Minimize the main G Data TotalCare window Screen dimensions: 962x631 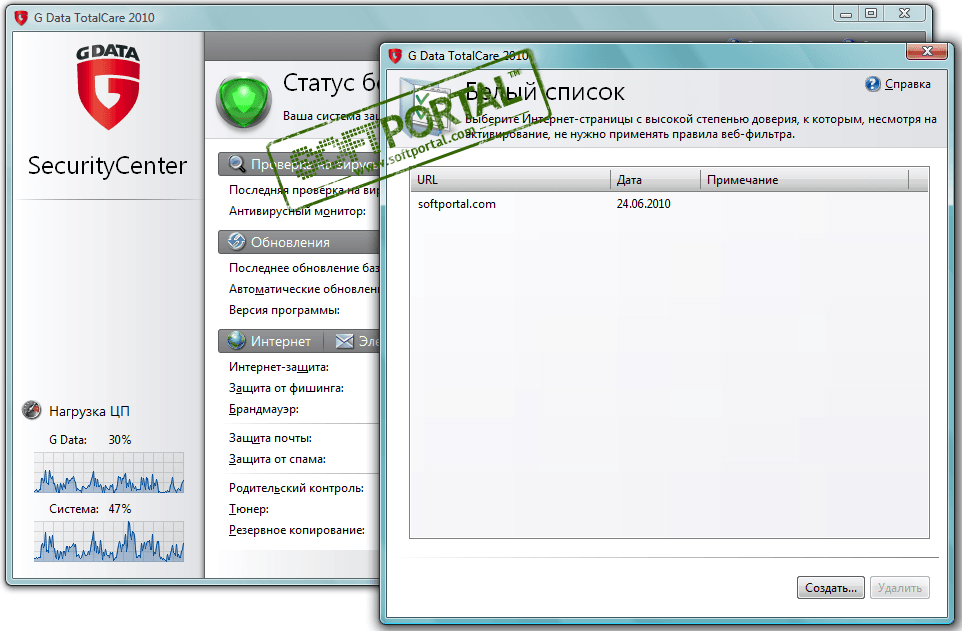847,14
